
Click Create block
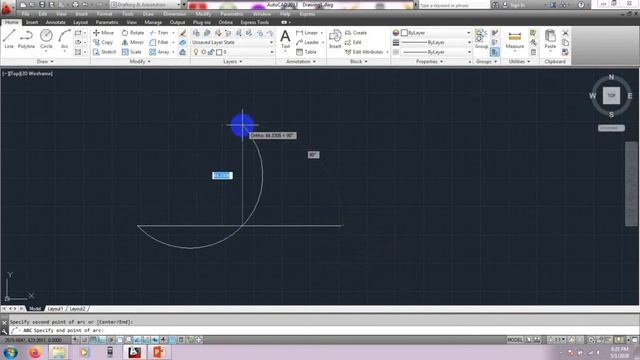(x=356, y=33)
